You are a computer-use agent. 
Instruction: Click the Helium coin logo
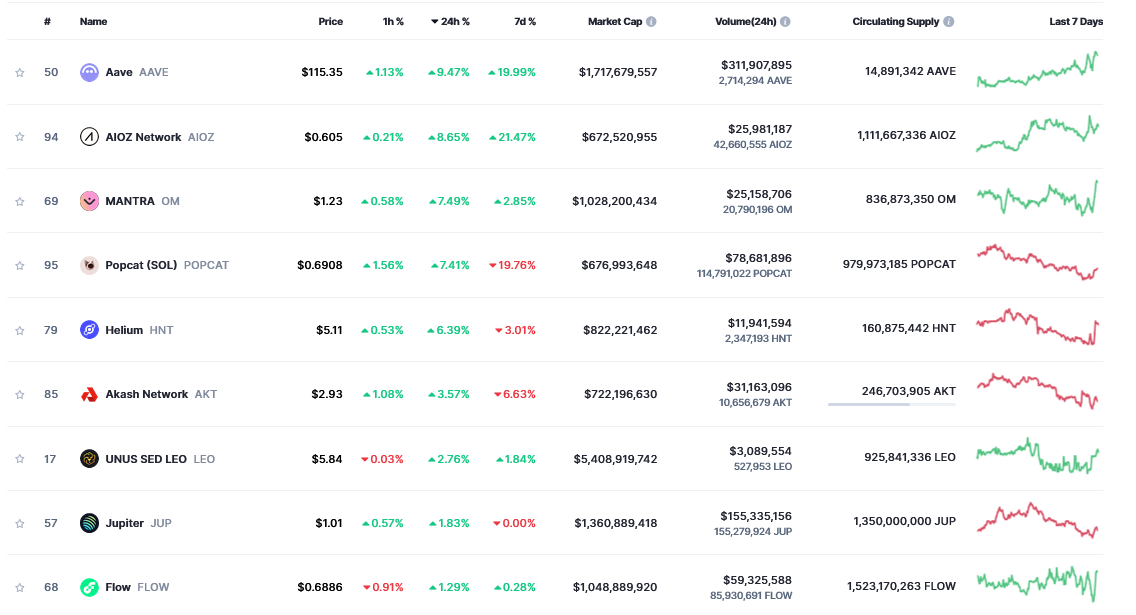coord(89,330)
